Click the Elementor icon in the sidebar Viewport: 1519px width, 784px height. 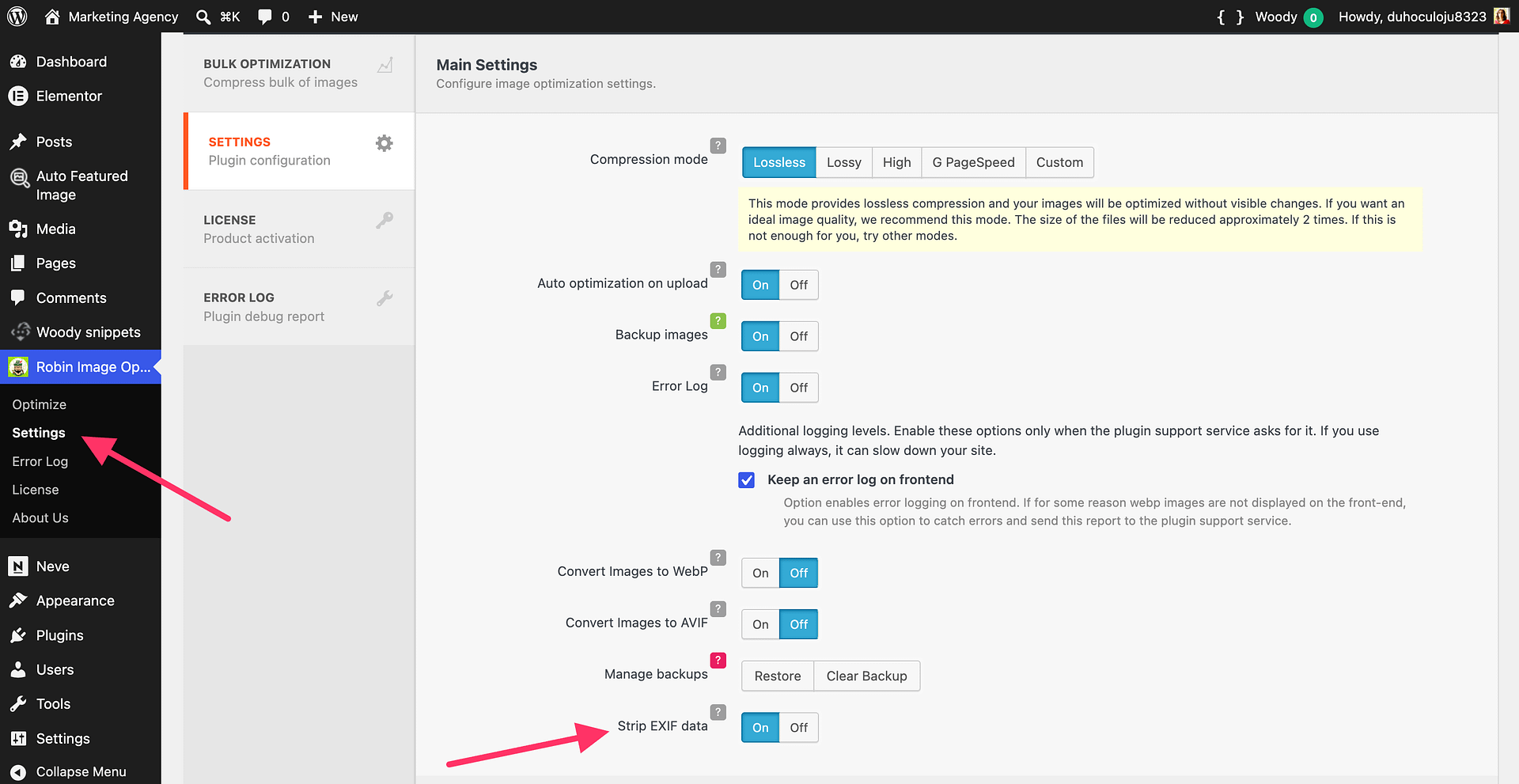coord(18,96)
